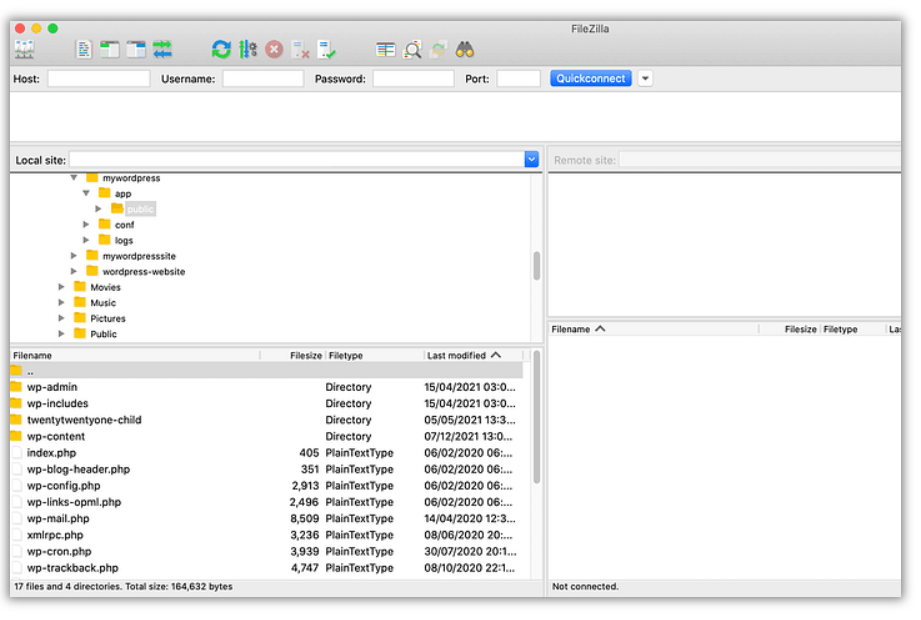Toggle local directory tree display icon
Screen dimensions: 921x620
tap(110, 49)
